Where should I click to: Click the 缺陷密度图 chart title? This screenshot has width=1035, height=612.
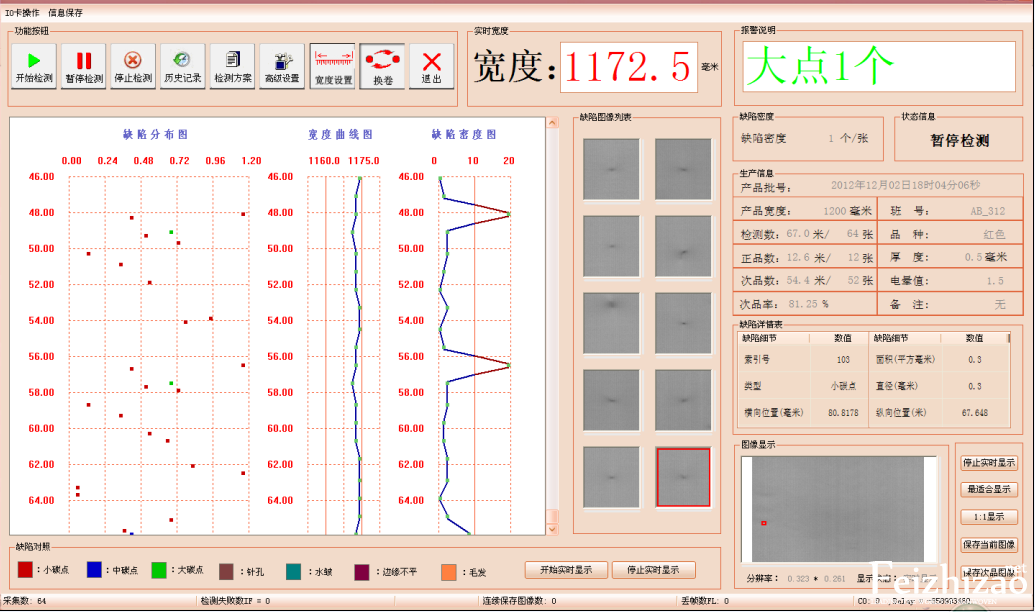(x=463, y=134)
